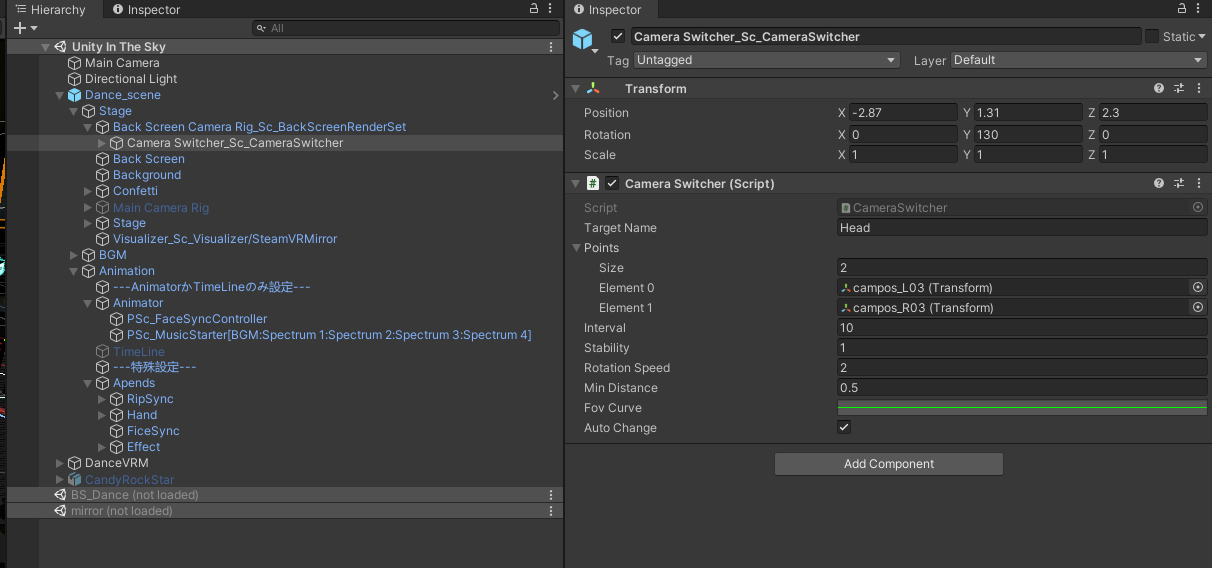Click the Add Component button
Screen dimensions: 1212x568
click(888, 464)
